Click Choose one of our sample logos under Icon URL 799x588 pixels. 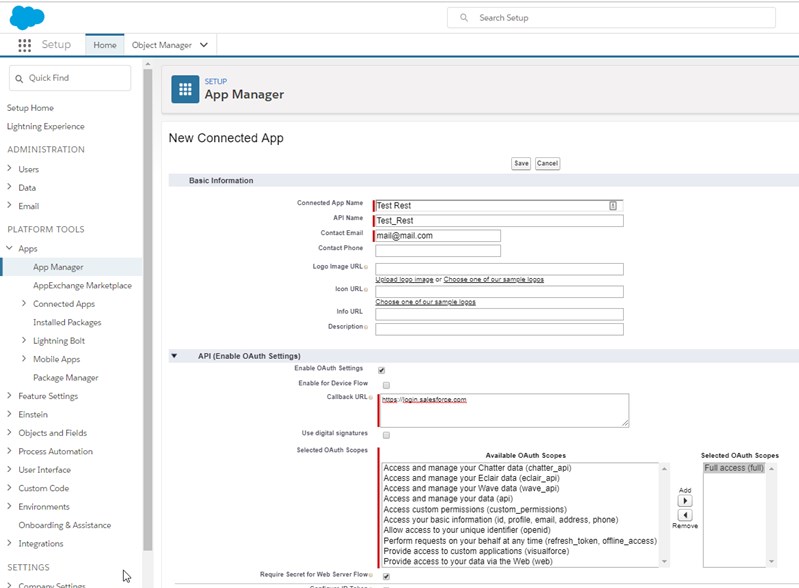coord(425,302)
